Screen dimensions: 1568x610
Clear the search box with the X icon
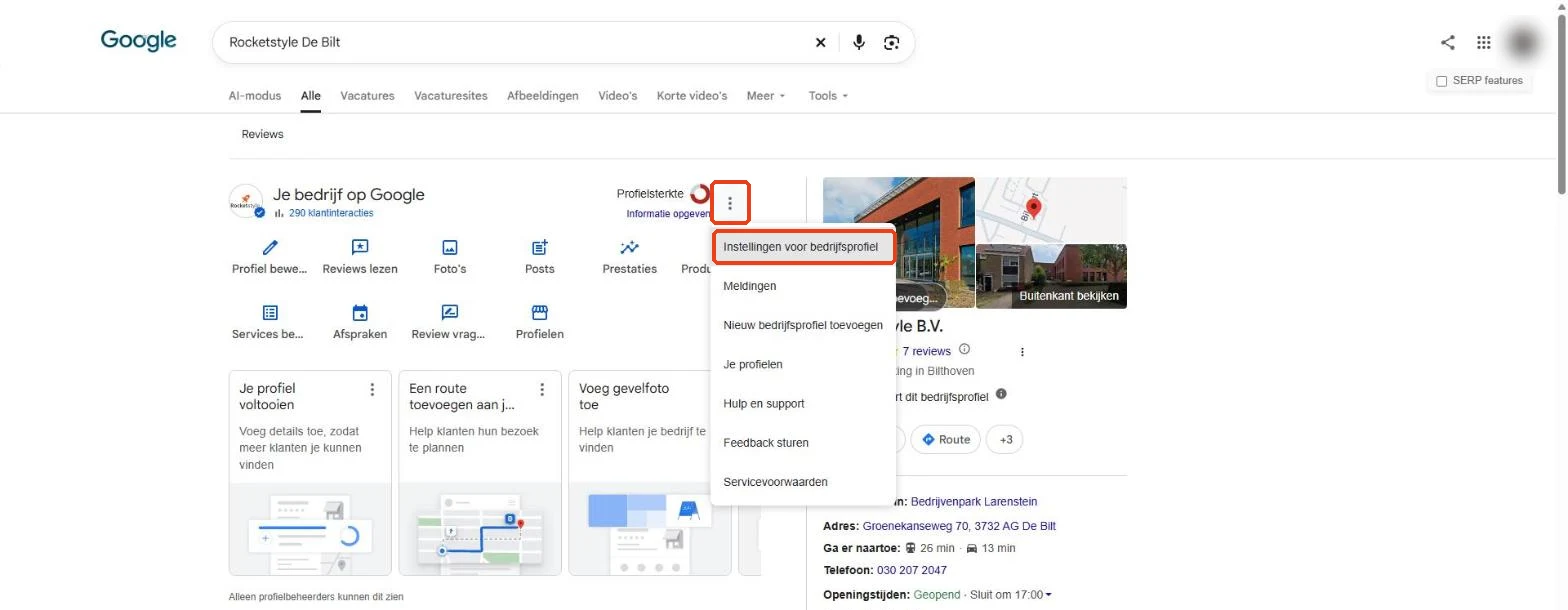(820, 42)
